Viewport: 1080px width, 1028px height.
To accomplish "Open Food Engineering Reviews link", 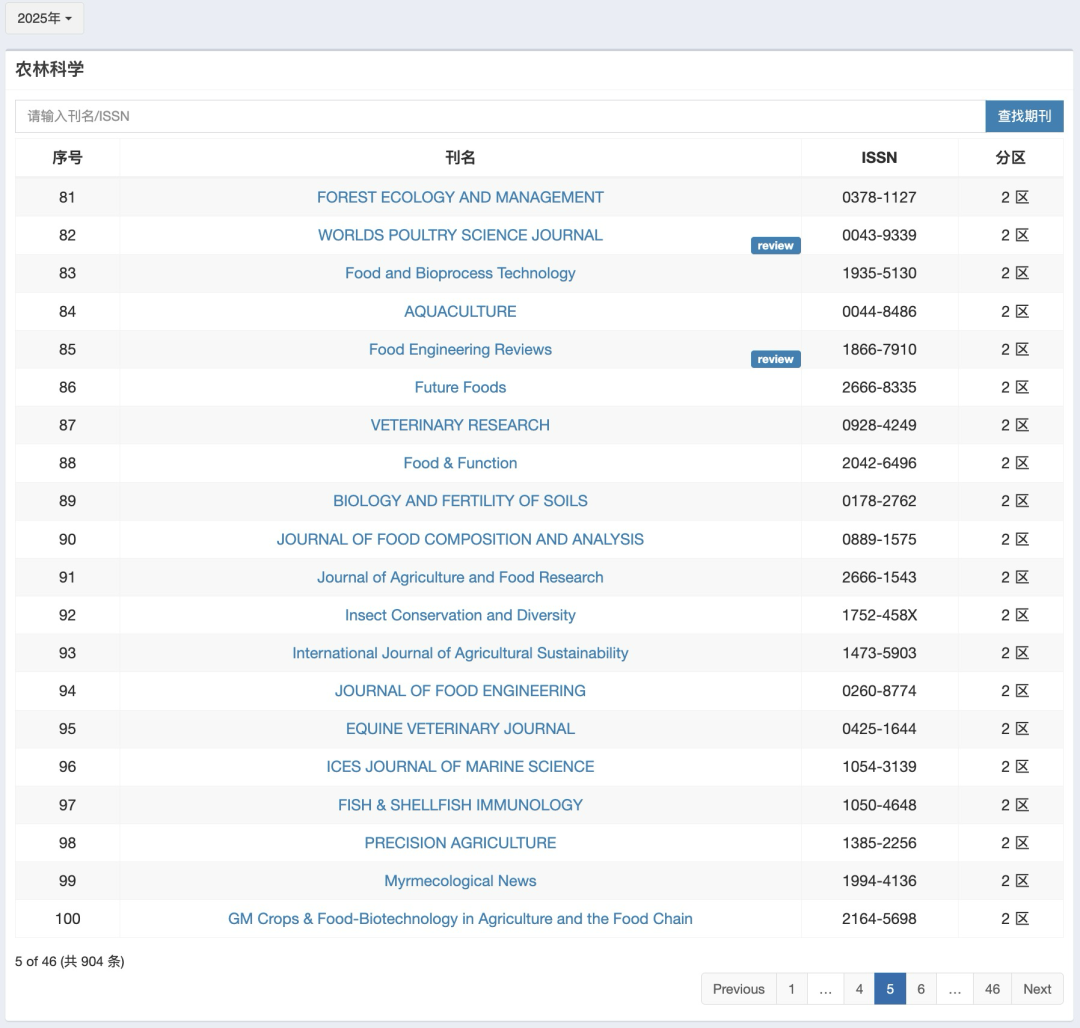I will point(460,349).
